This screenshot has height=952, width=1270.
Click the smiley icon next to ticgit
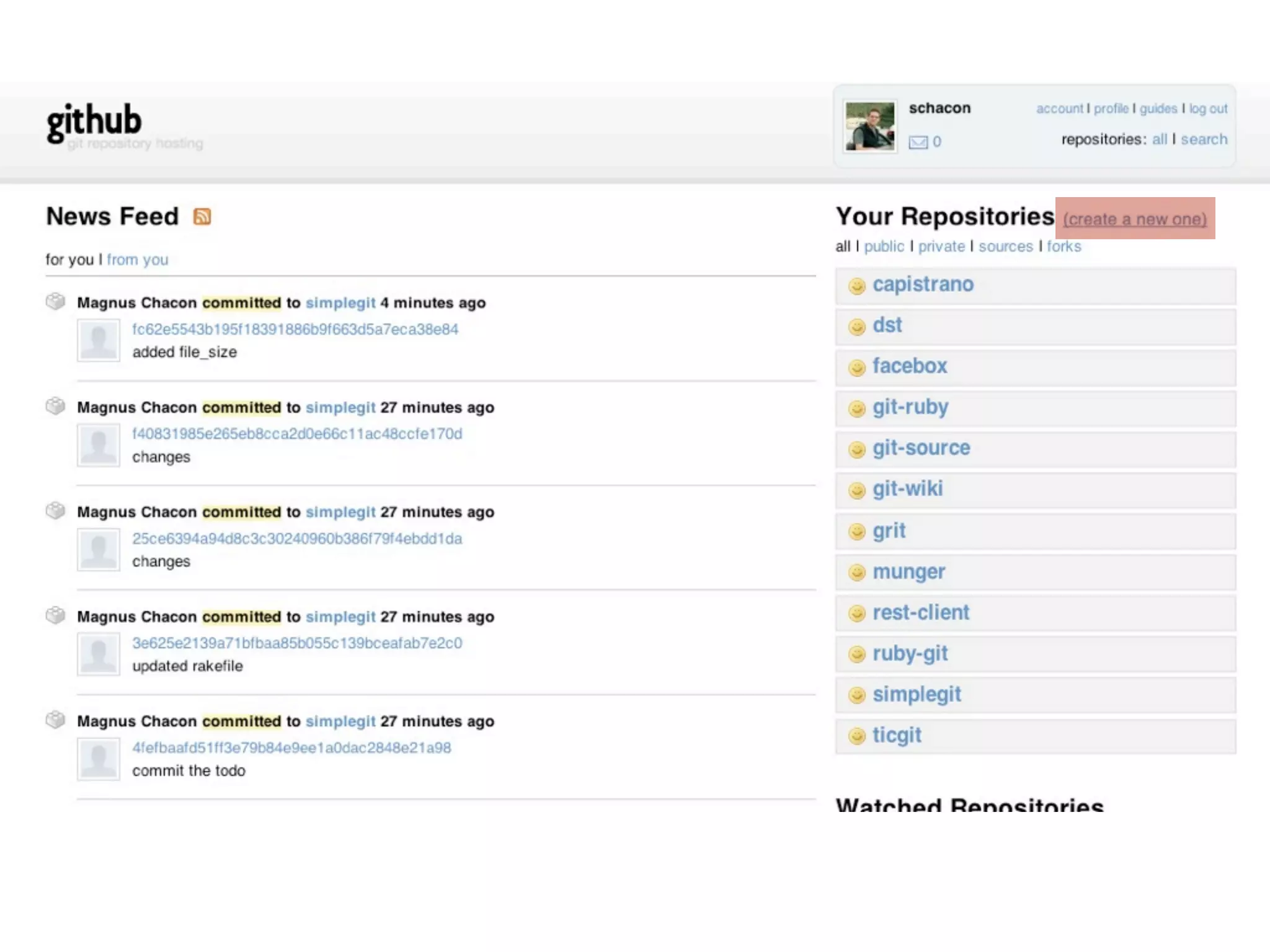pyautogui.click(x=857, y=736)
